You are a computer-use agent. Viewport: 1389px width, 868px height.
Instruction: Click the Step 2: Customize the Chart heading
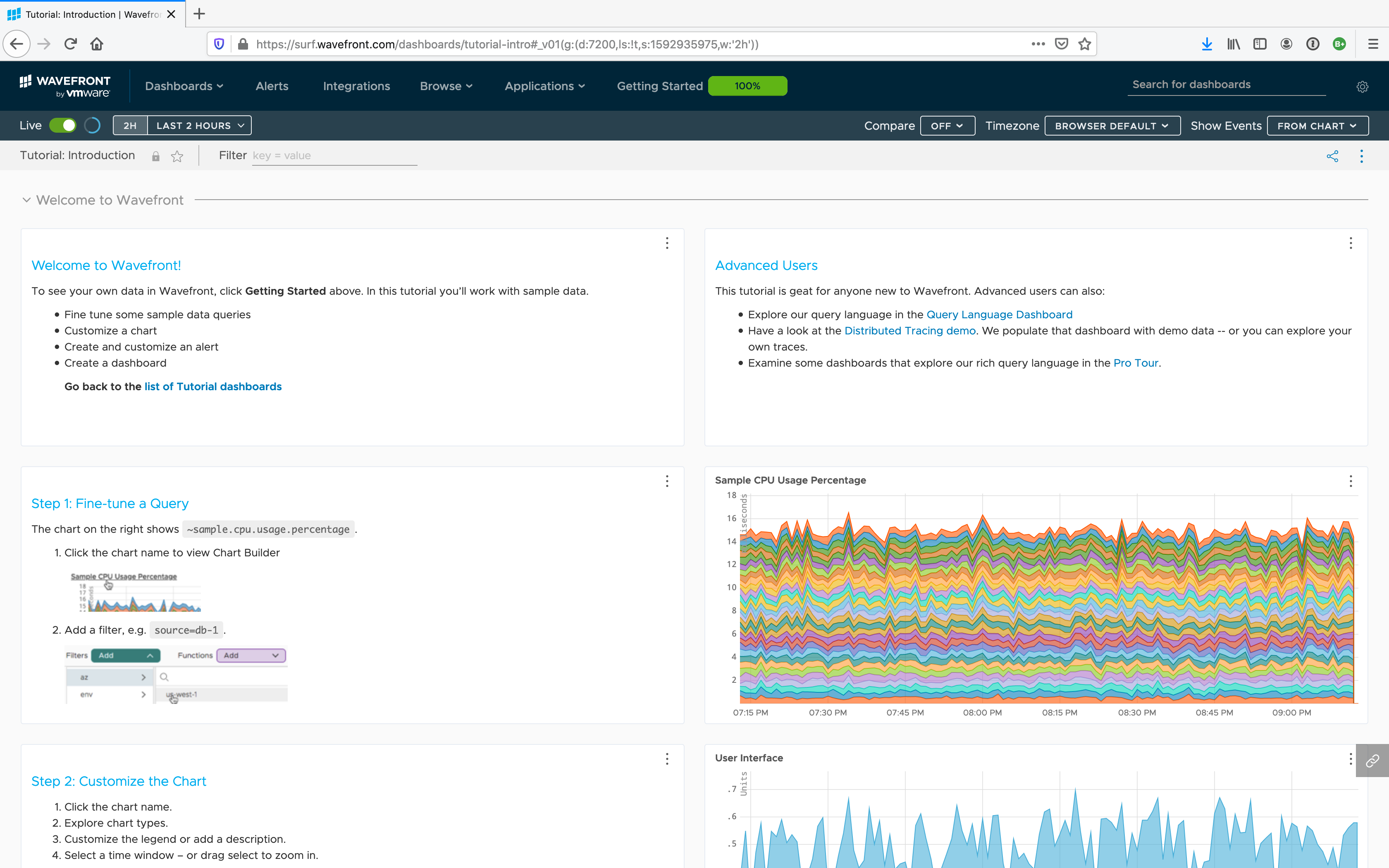[x=119, y=781]
